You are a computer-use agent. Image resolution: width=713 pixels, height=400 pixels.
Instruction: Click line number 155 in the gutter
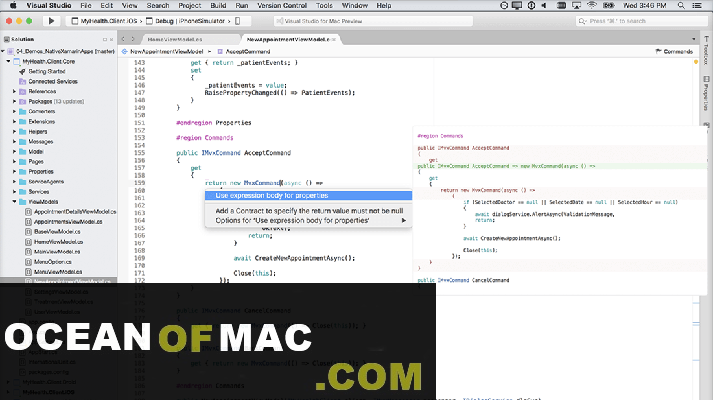(x=140, y=153)
